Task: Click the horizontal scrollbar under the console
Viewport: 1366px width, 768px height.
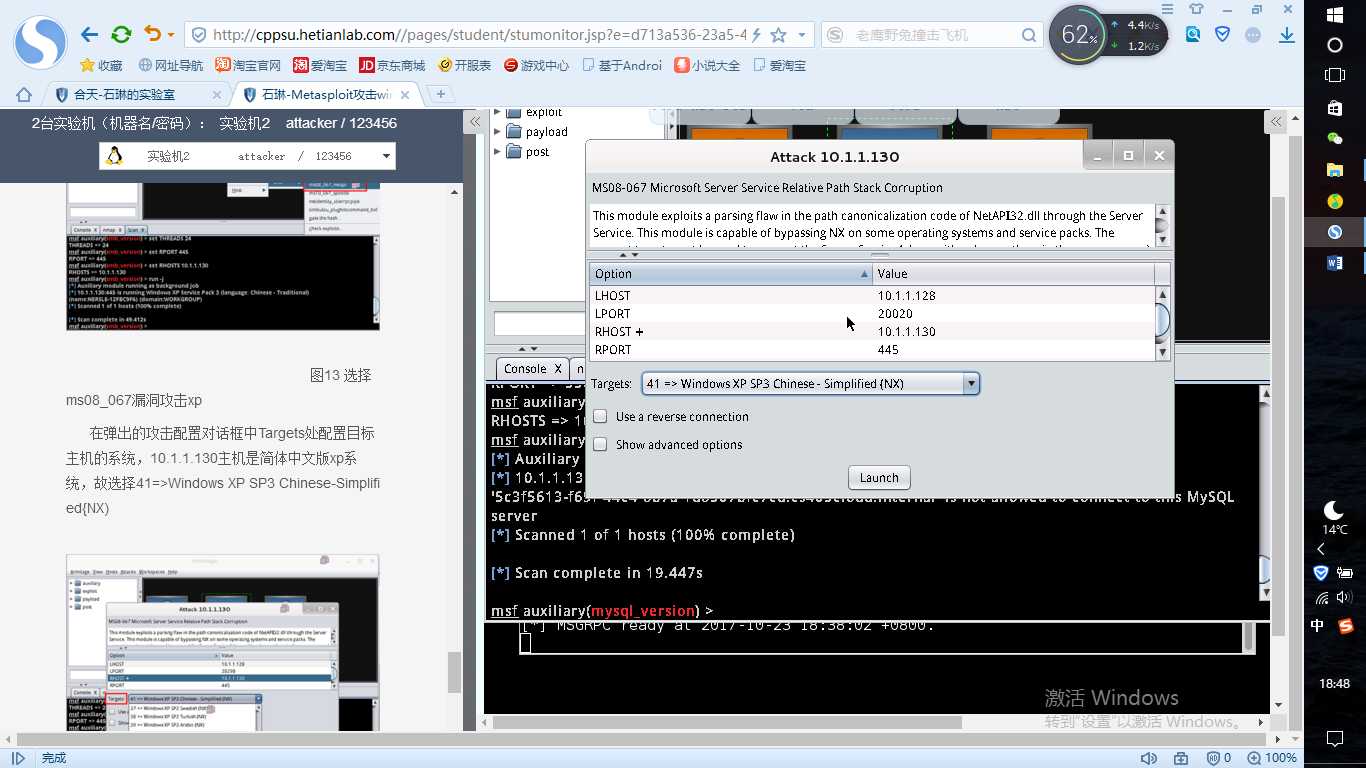Action: click(725, 722)
